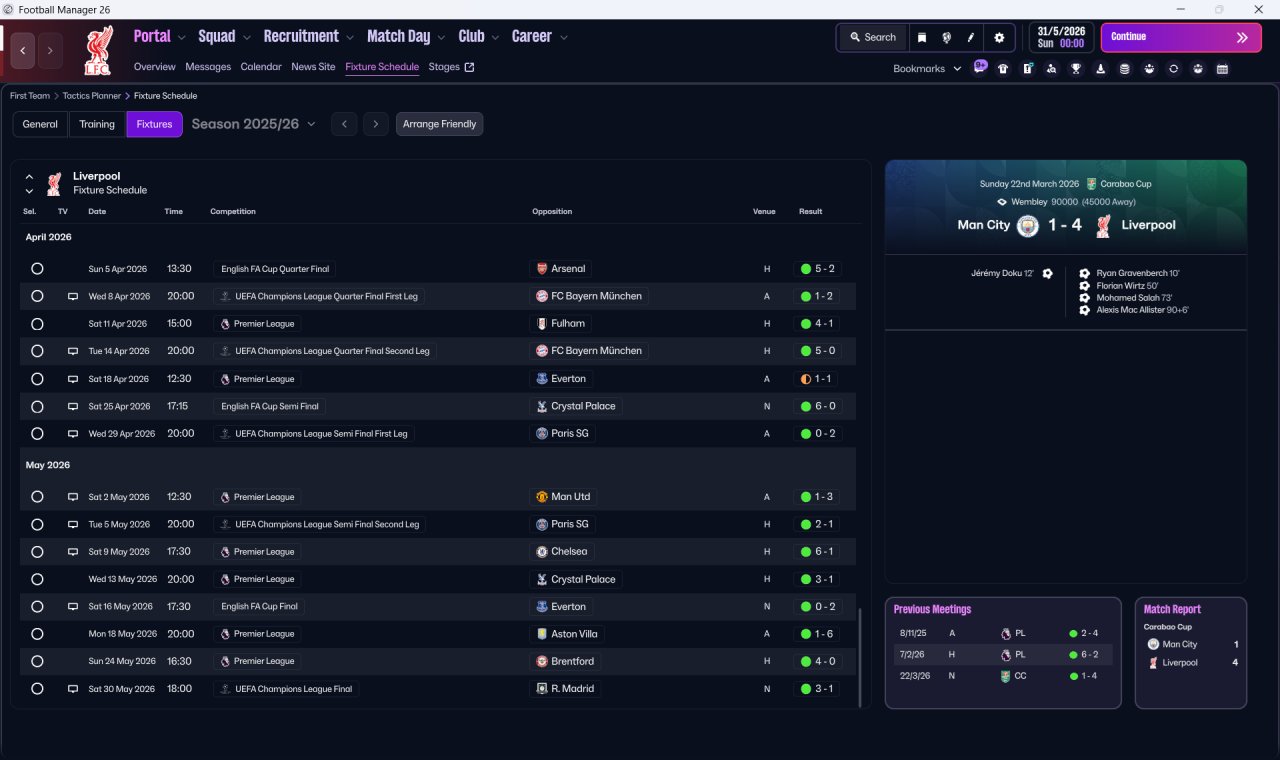The height and width of the screenshot is (760, 1280).
Task: Open the inbox messages icon showing 9+
Action: click(980, 68)
